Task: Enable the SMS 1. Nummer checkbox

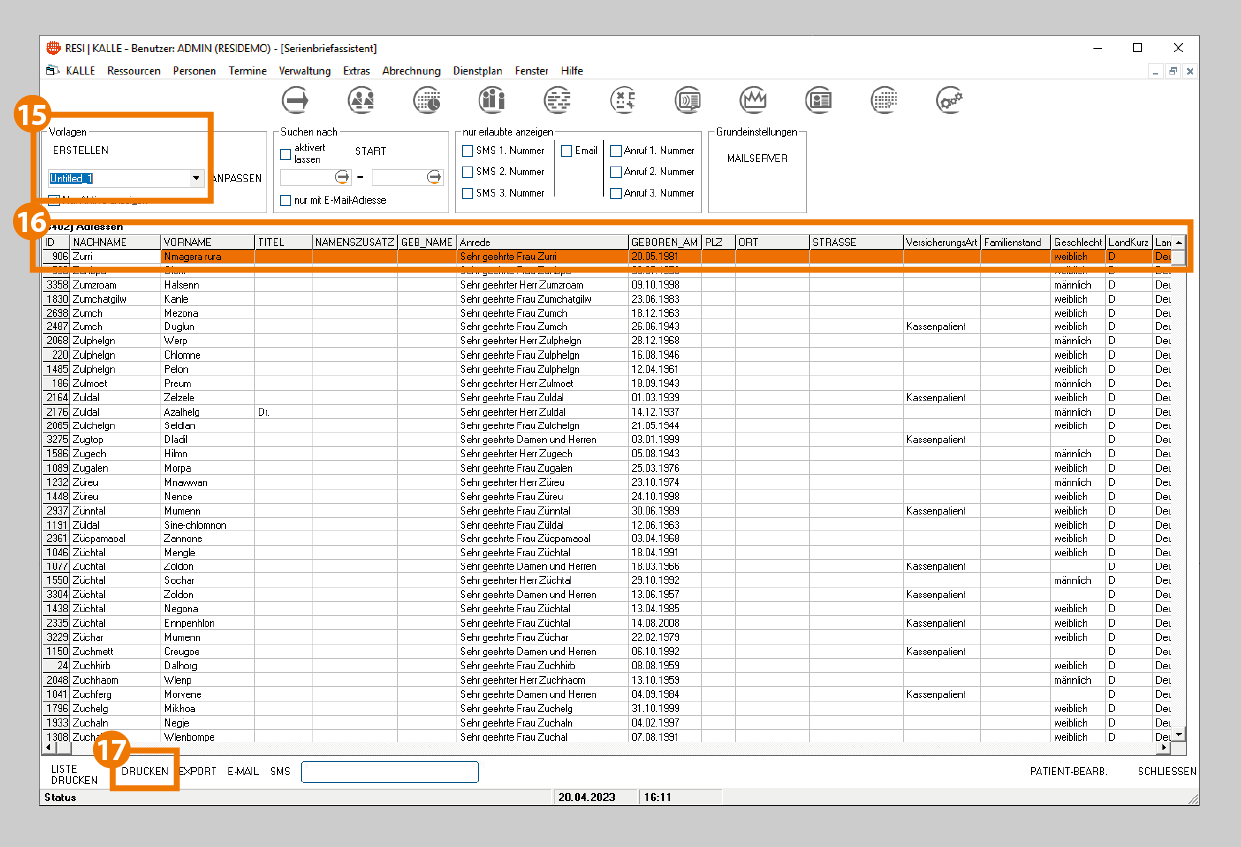Action: [x=467, y=151]
